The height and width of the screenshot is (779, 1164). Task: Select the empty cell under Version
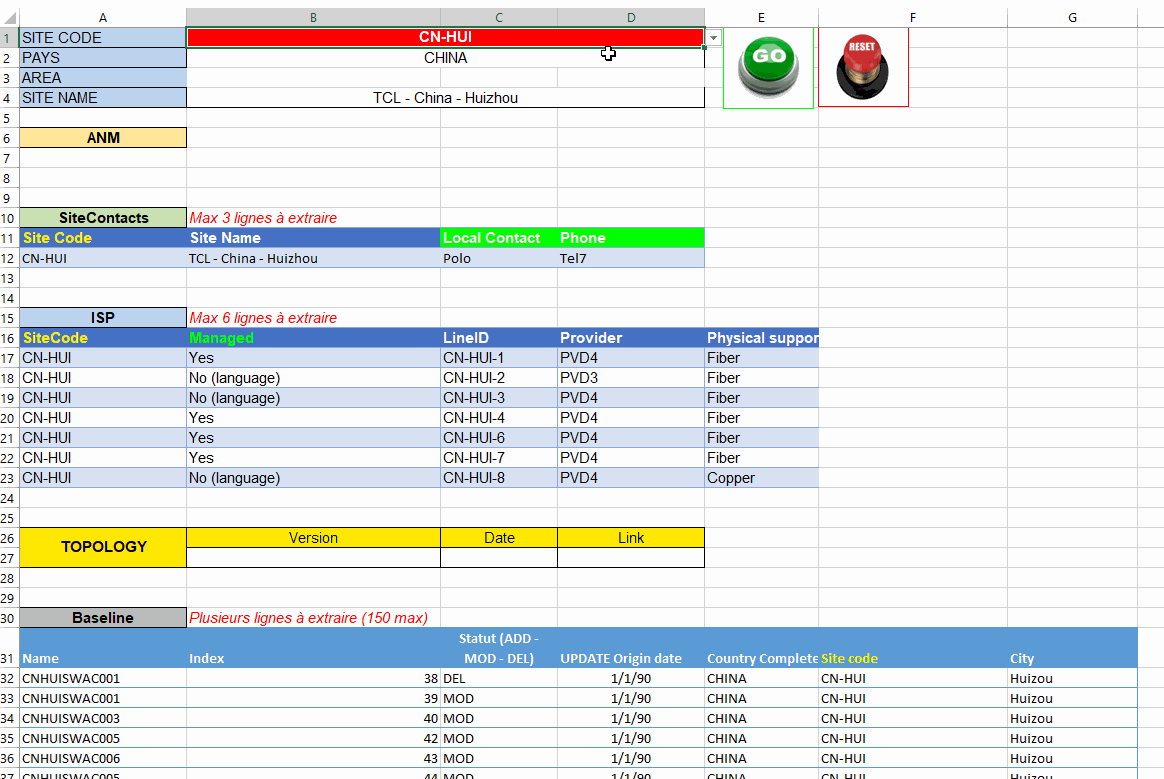click(x=313, y=558)
